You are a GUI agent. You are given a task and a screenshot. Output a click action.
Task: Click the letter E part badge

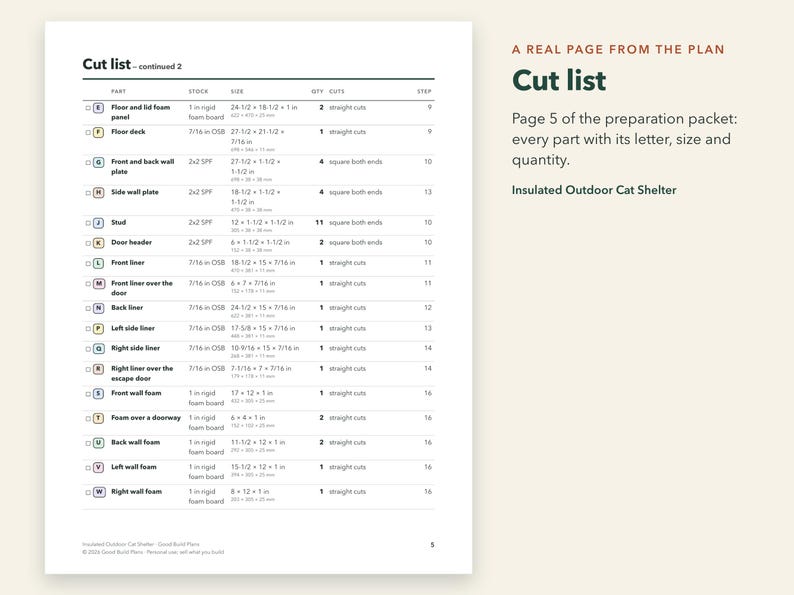tap(99, 108)
